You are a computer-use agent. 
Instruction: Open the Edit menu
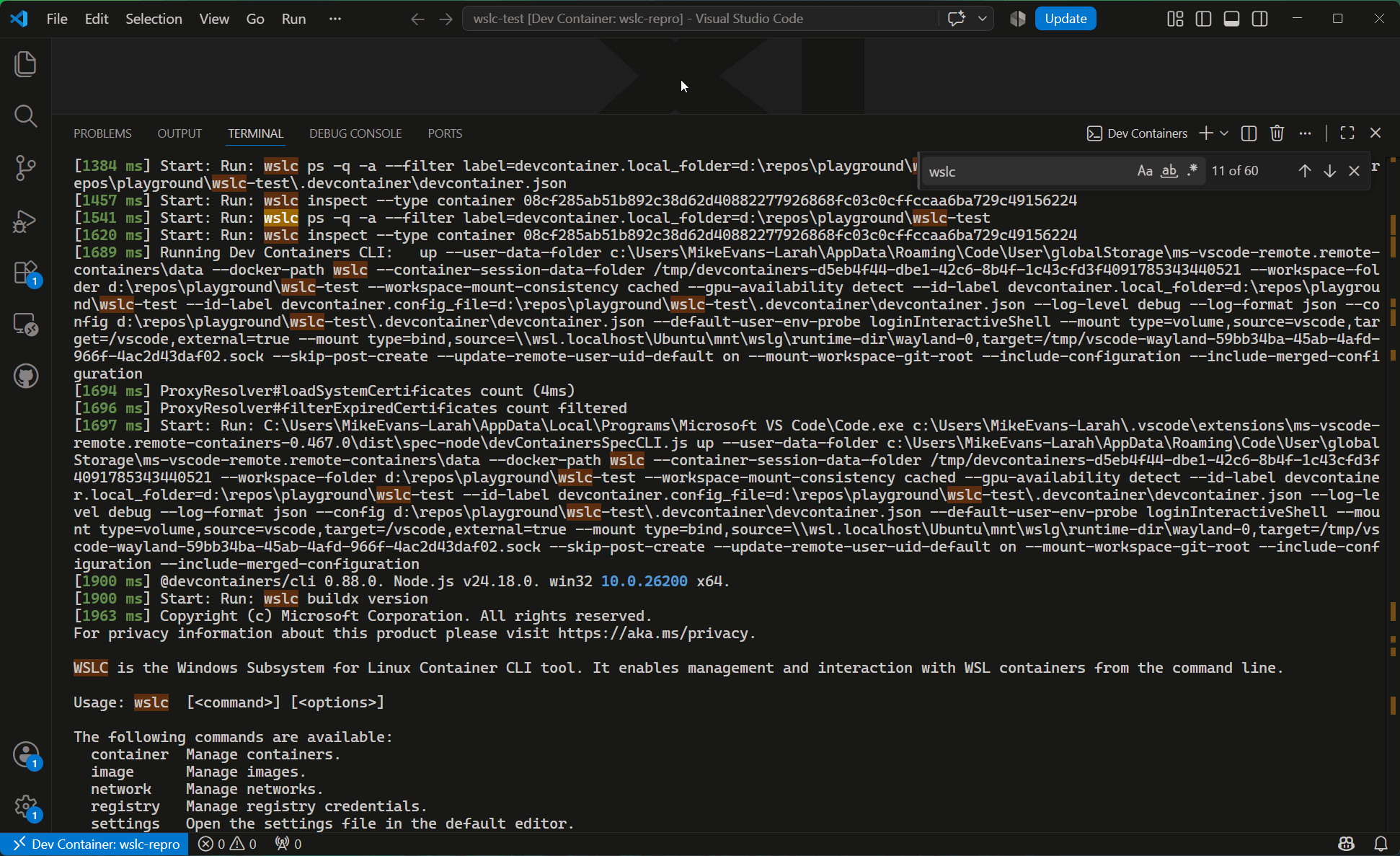(x=97, y=19)
